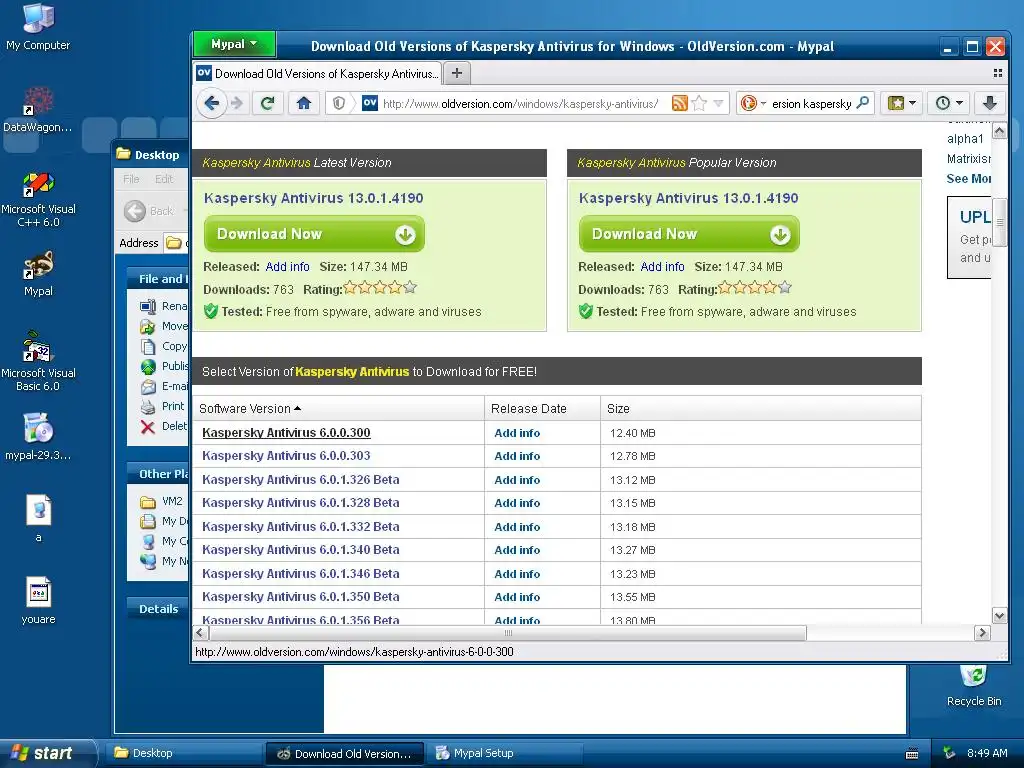
Task: Open VM2 folder in Other Places panel
Action: tap(162, 501)
